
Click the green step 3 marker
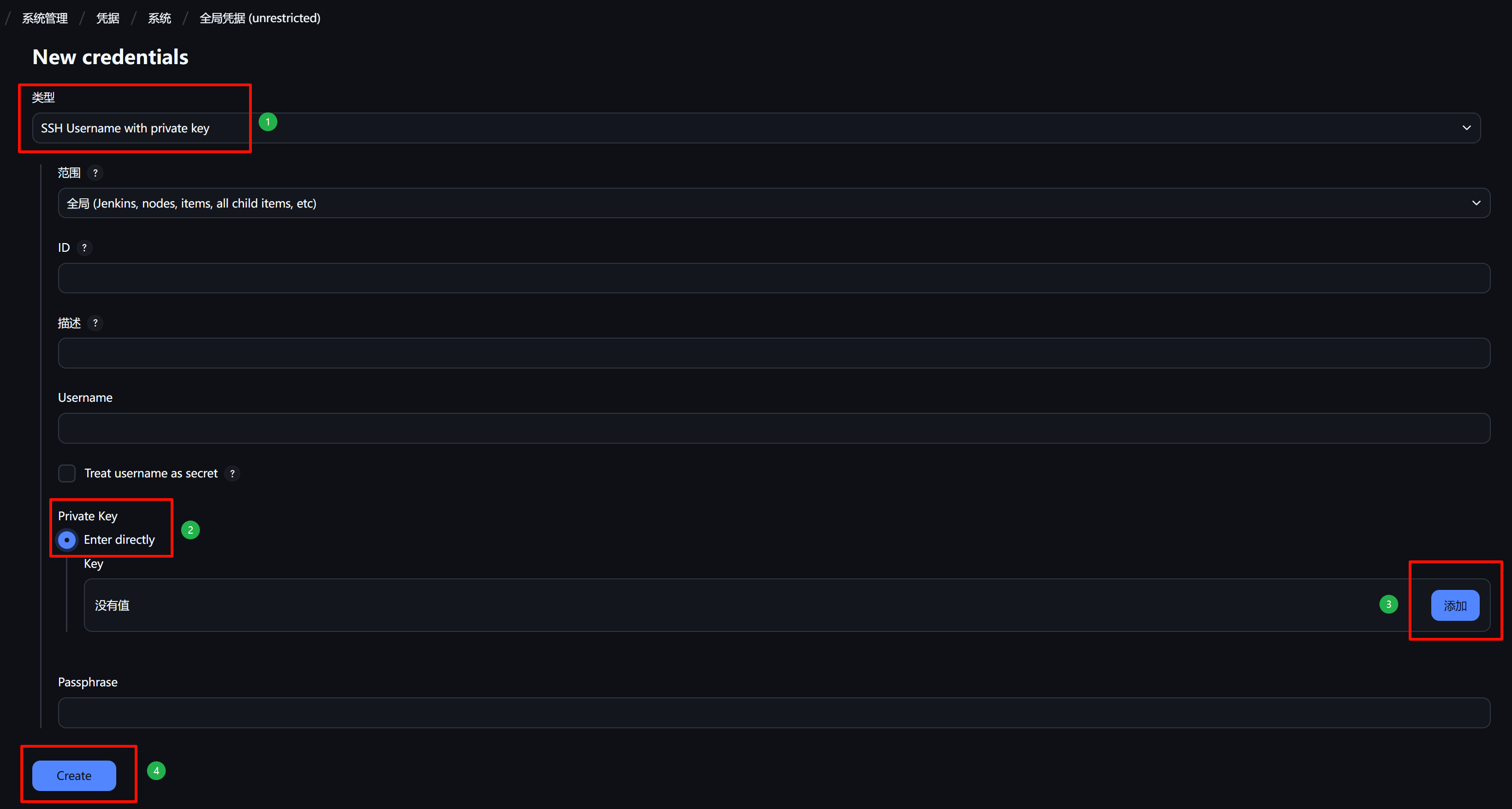1388,604
